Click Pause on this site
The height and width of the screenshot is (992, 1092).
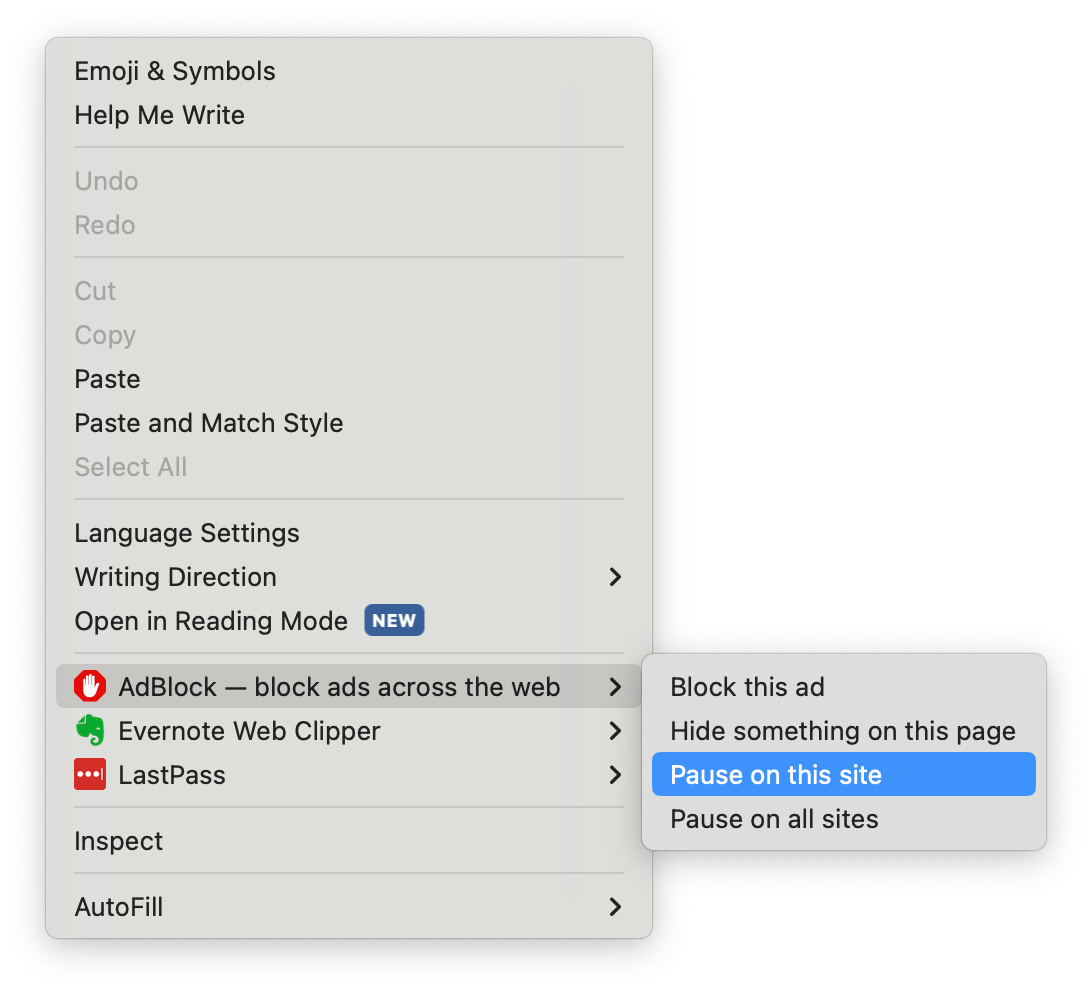click(x=776, y=775)
